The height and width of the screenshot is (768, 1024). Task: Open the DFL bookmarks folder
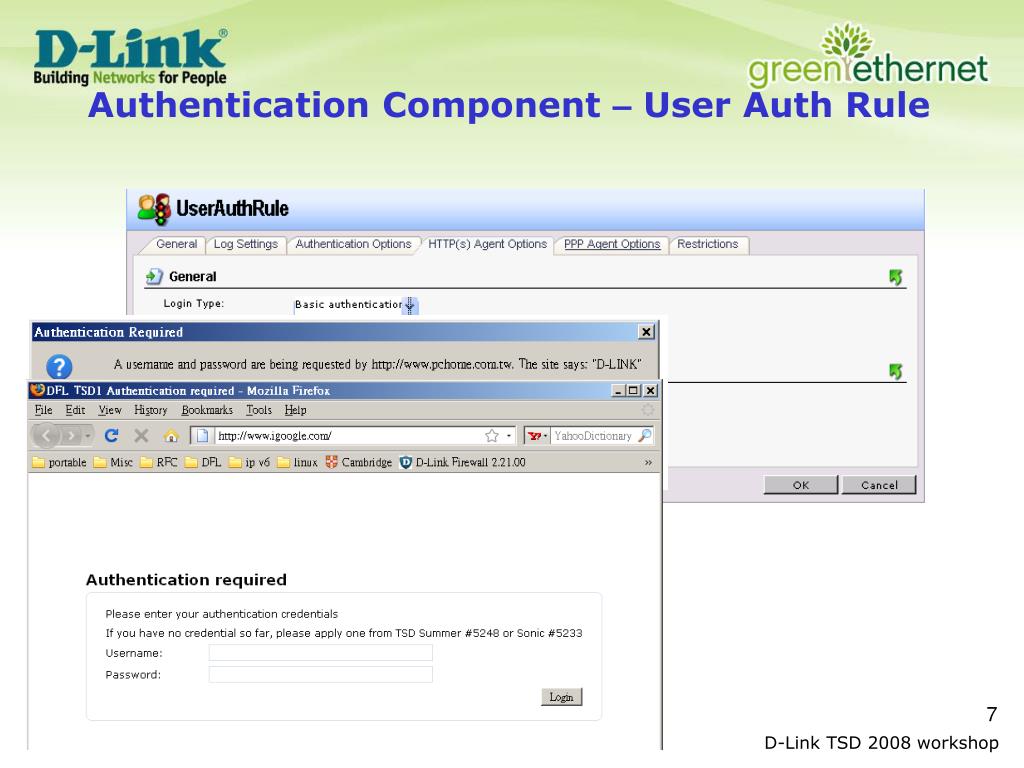203,462
